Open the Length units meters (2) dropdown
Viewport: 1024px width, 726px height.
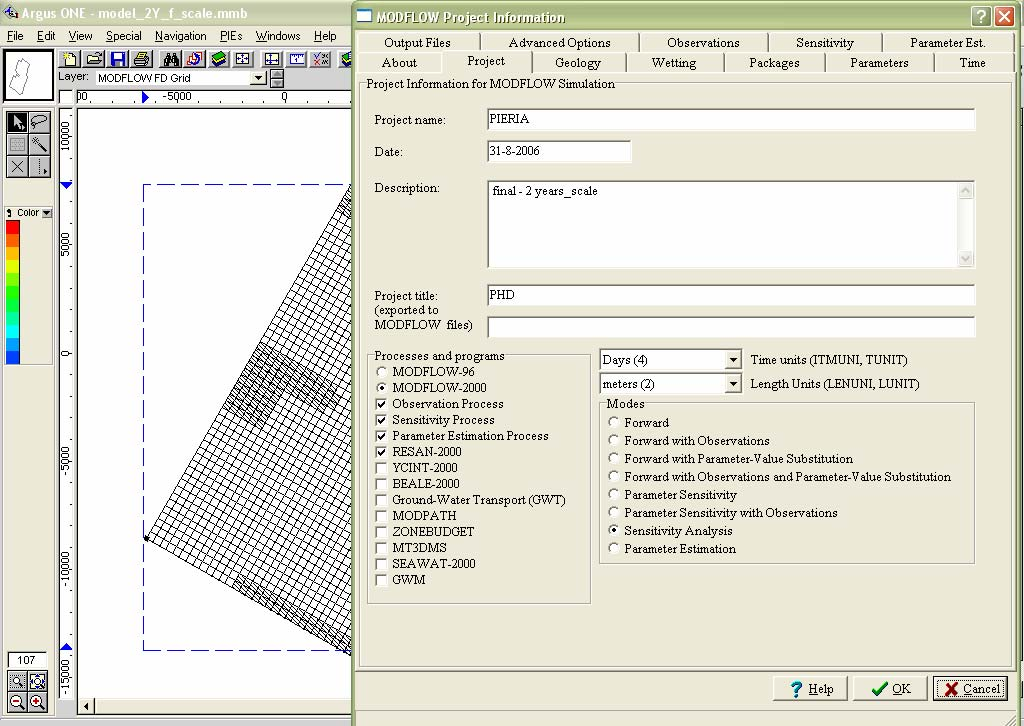click(x=733, y=384)
